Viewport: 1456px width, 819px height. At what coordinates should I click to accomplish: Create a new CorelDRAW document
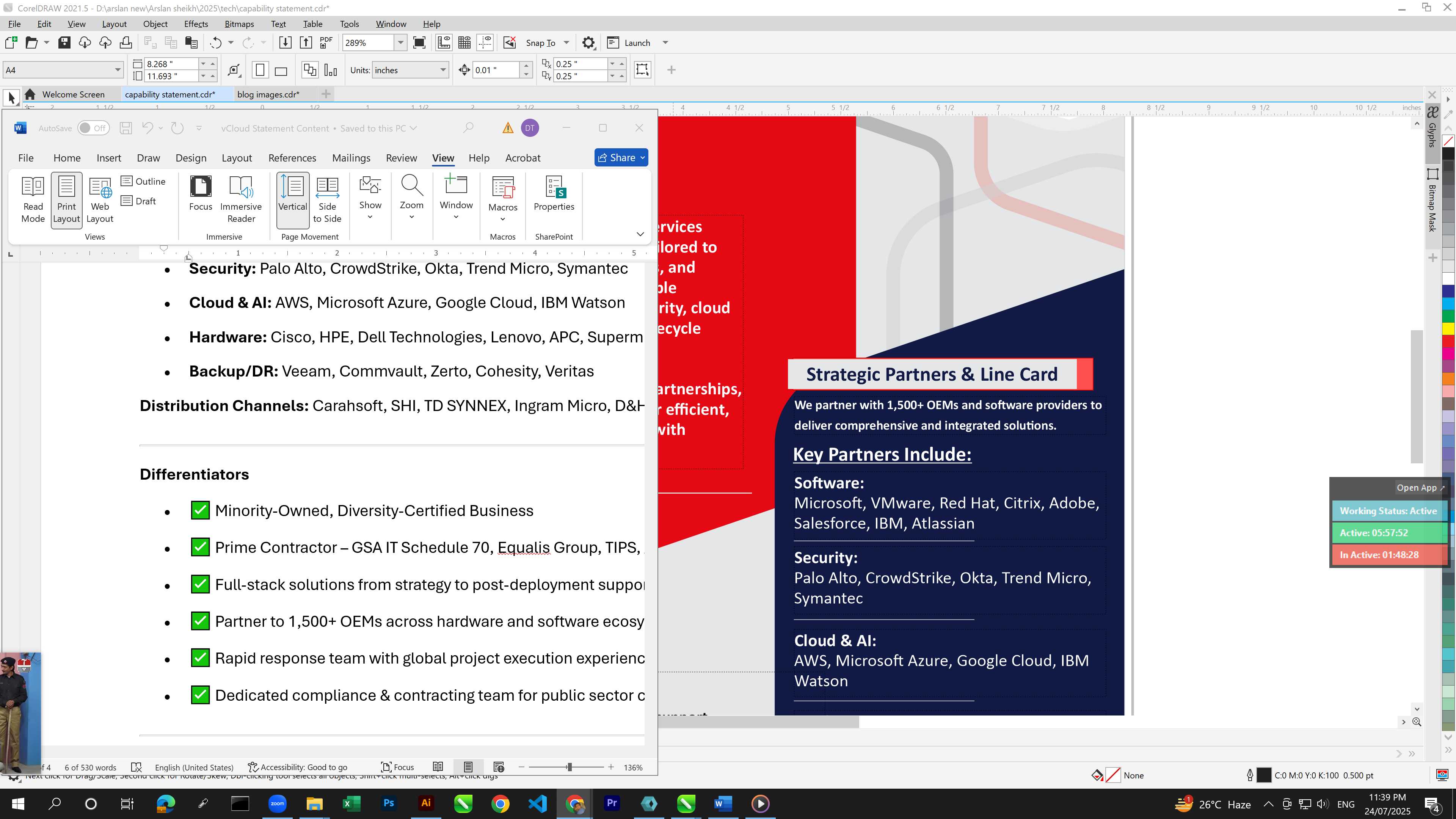point(11,42)
